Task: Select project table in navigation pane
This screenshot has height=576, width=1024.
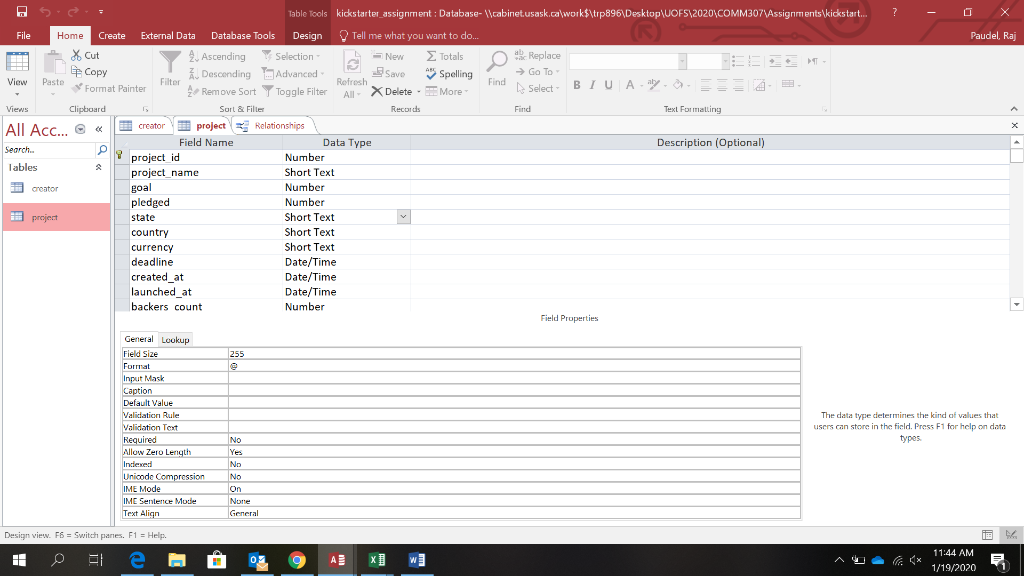Action: [56, 217]
